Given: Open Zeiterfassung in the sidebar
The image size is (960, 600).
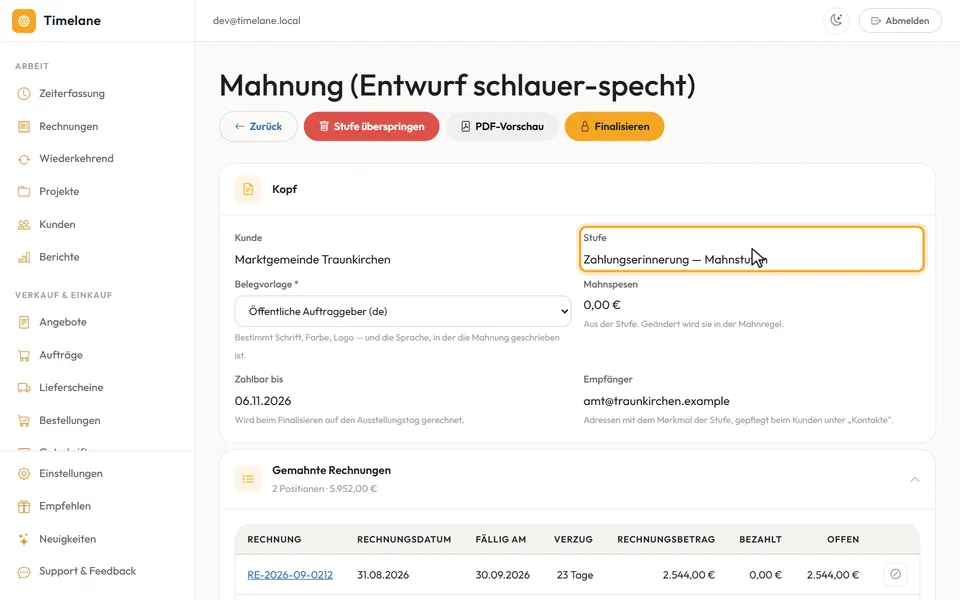Looking at the screenshot, I should 72,94.
